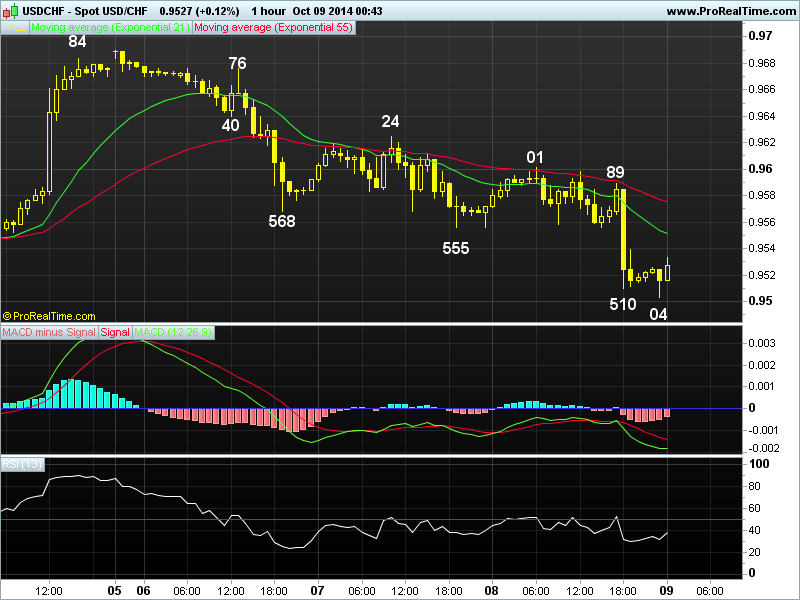Click the 20 RSI axis label
Image resolution: width=800 pixels, height=600 pixels.
tap(754, 552)
